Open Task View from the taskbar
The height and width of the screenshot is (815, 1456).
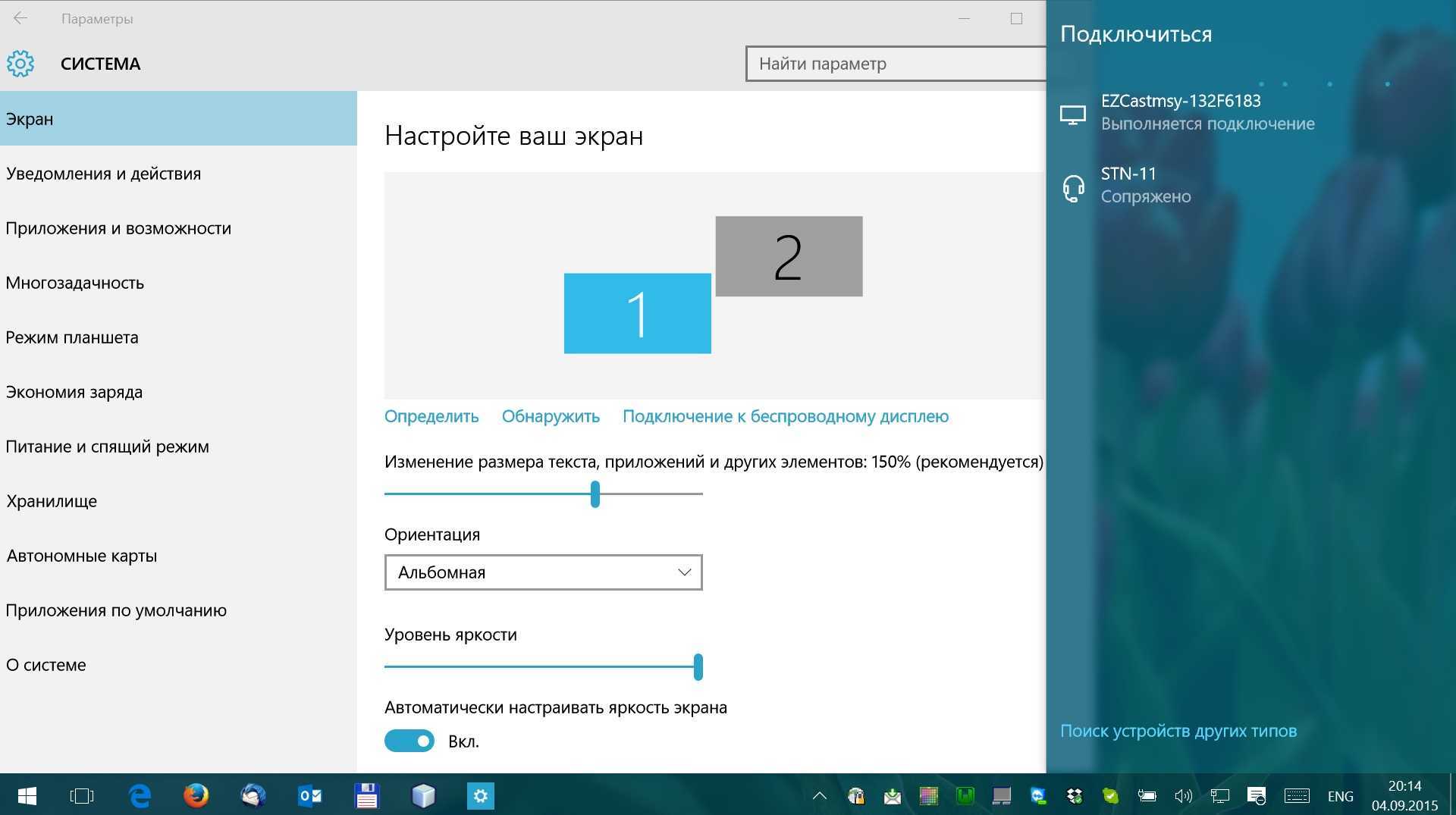click(x=82, y=796)
